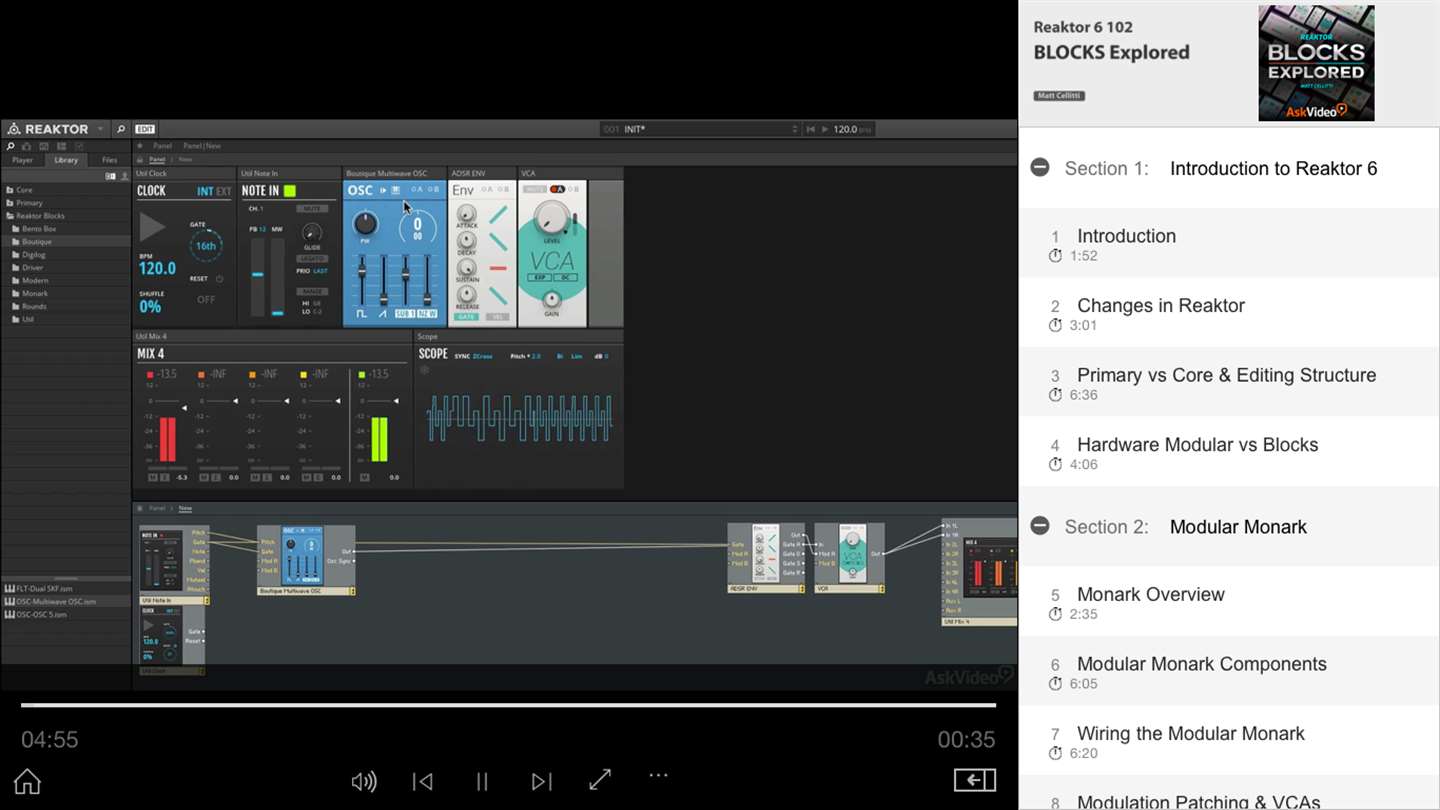1440x810 pixels.
Task: Open lesson Hardware Modular vs Blocks
Action: (1228, 452)
